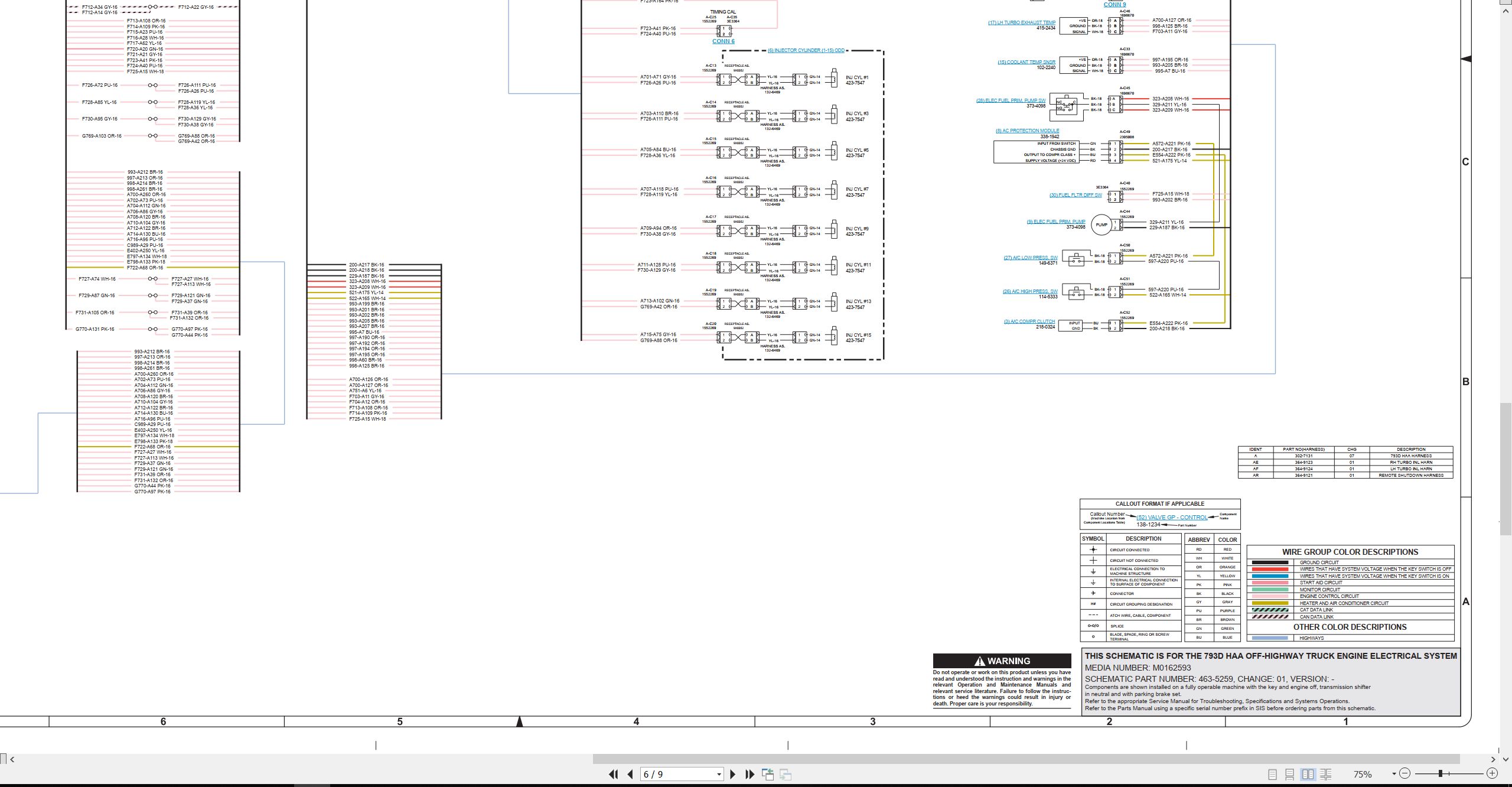Click the vertical scrollbar thumb

click(x=1506, y=469)
